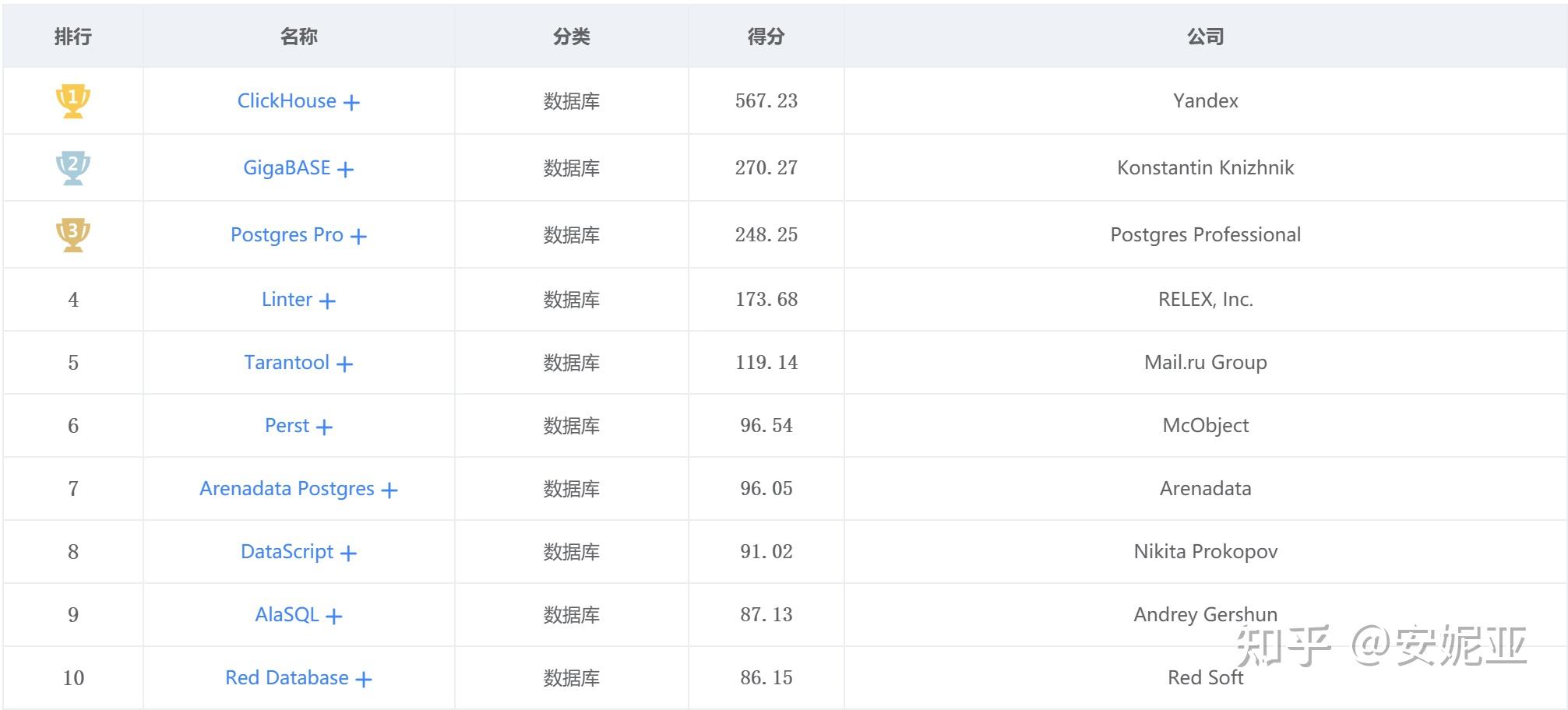Click the 排行 ranking column header
The height and width of the screenshot is (710, 1568).
73,37
